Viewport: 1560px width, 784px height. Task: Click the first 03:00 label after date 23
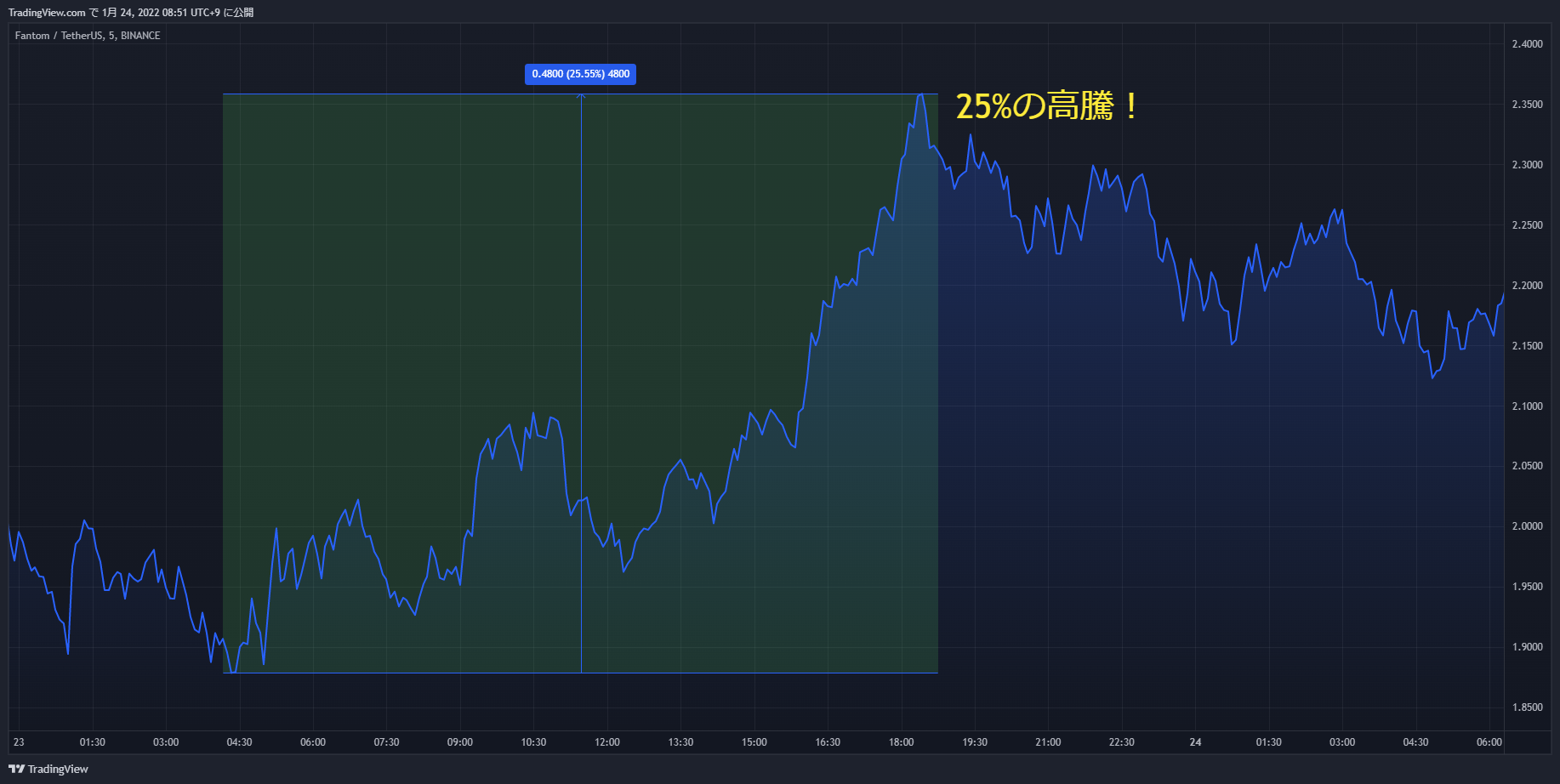coord(166,742)
